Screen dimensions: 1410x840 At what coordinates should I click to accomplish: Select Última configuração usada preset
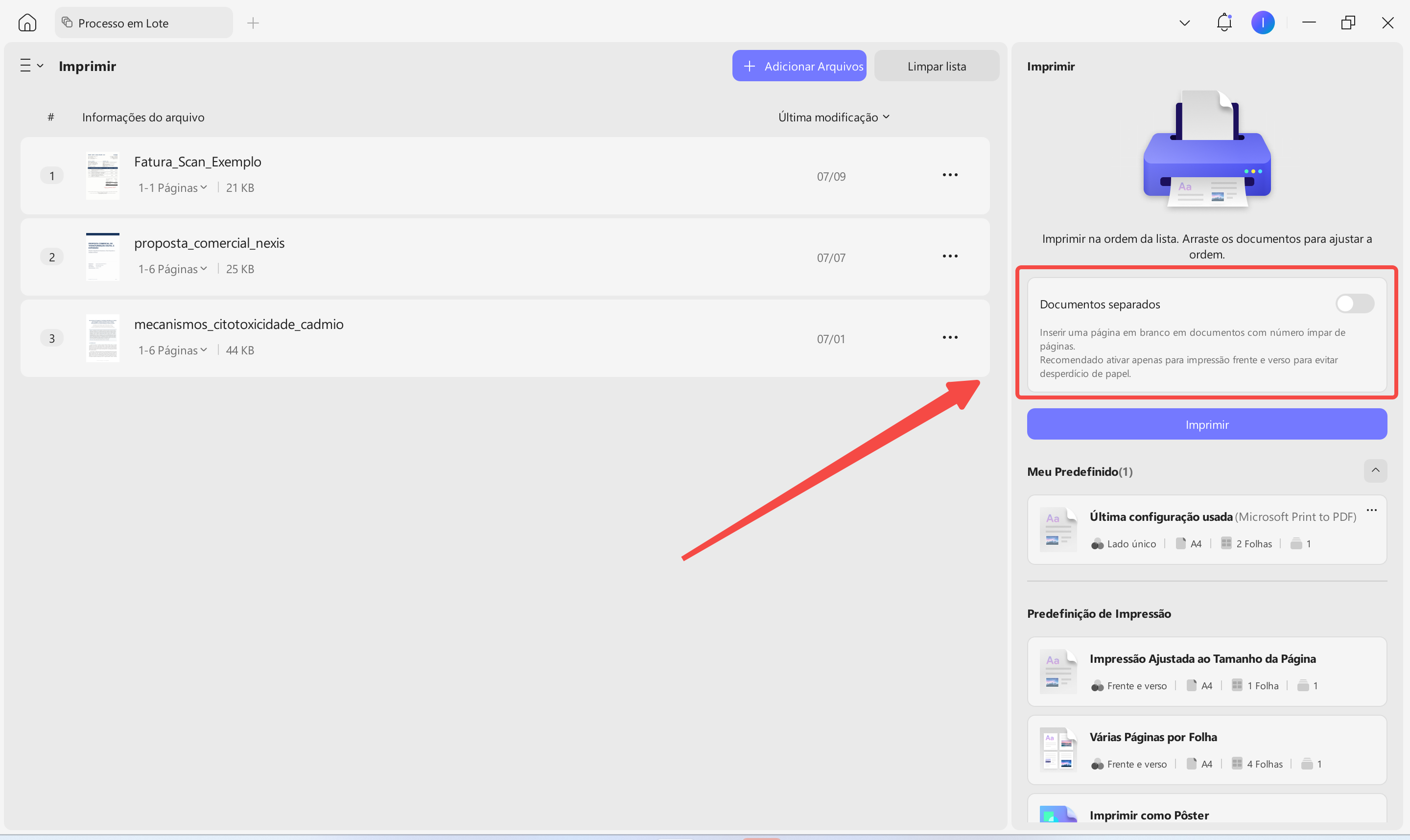(x=1207, y=530)
